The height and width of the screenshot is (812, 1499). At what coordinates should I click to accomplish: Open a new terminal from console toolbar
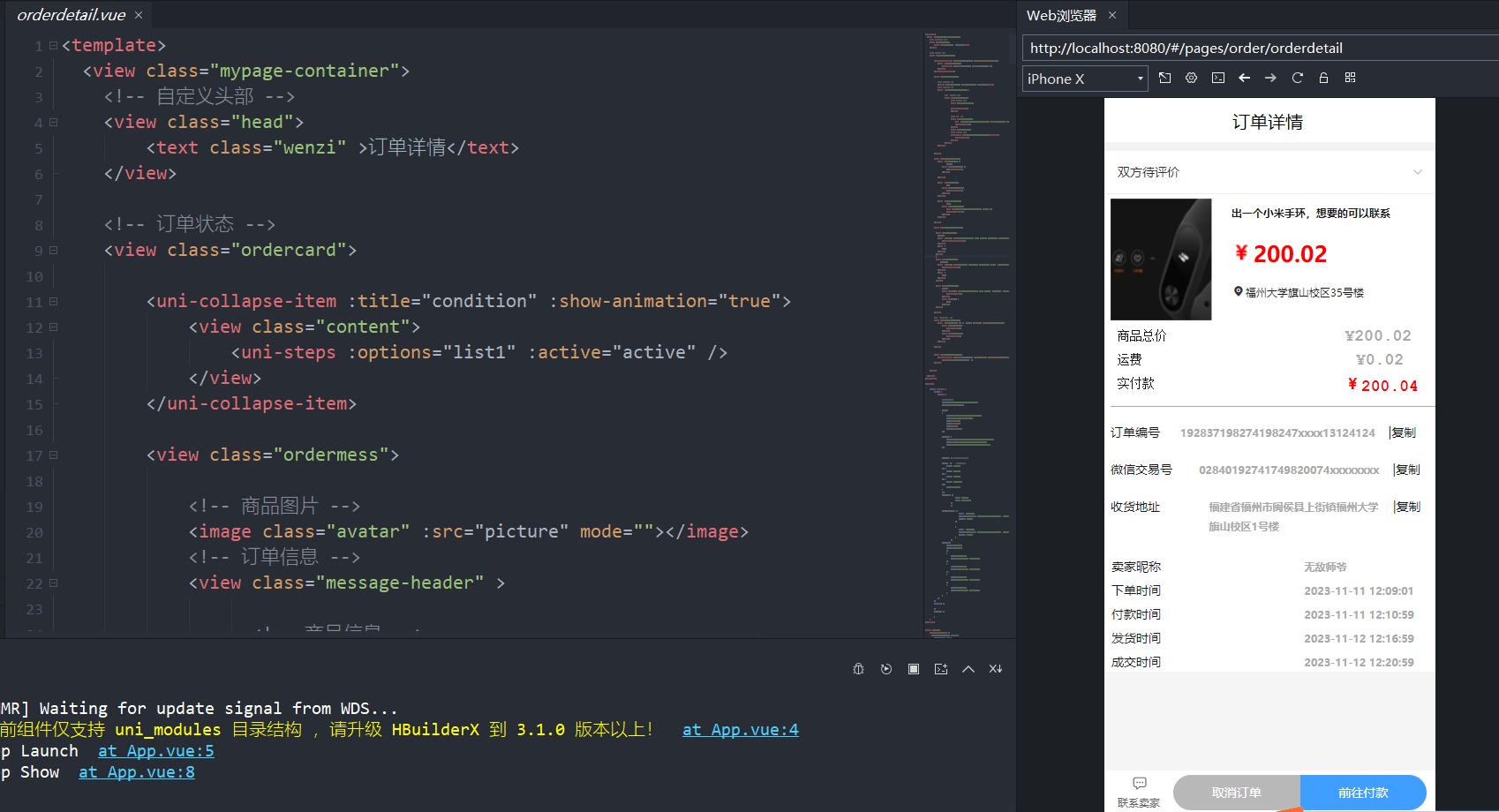click(941, 669)
